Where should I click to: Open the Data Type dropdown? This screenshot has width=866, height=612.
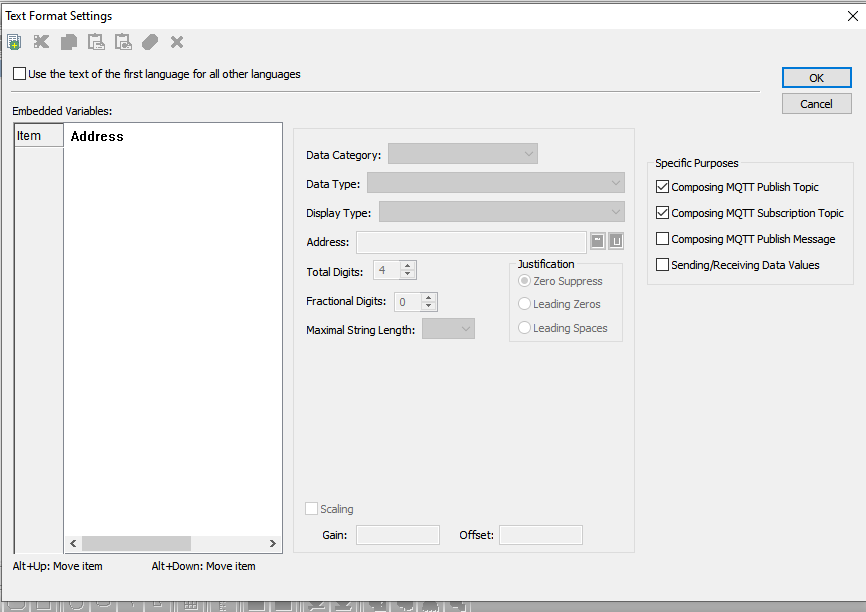(x=496, y=183)
